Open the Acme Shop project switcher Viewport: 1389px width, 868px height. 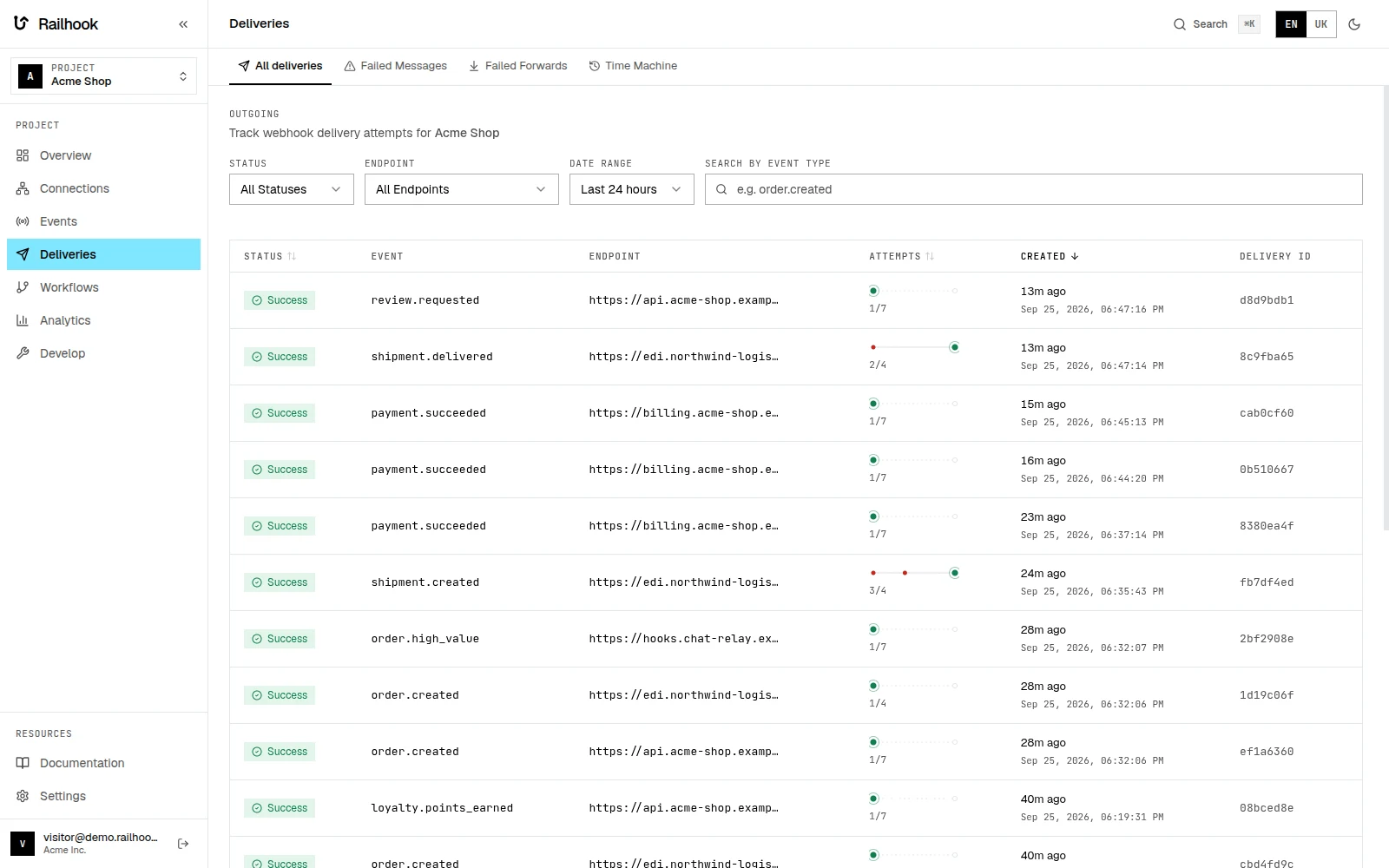(103, 76)
